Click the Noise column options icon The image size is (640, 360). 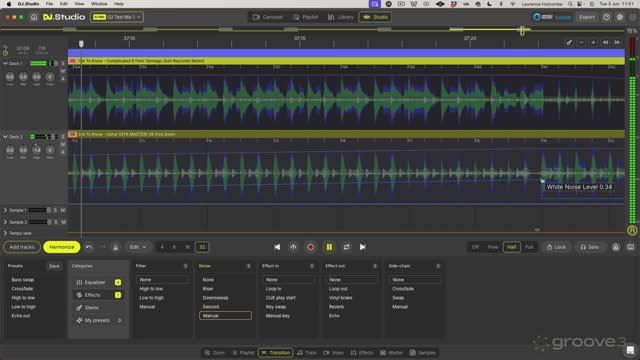click(x=249, y=266)
